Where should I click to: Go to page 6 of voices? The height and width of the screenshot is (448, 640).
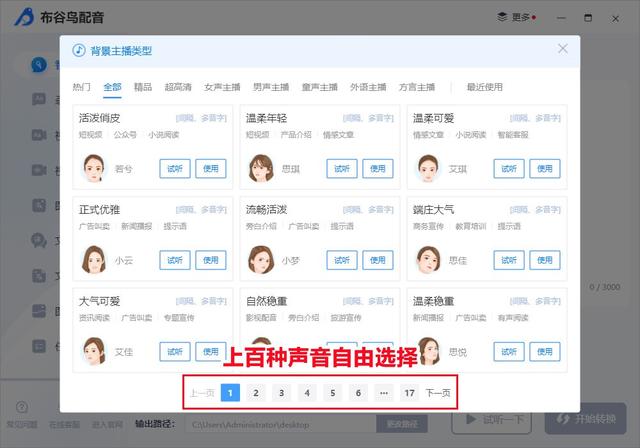click(358, 393)
